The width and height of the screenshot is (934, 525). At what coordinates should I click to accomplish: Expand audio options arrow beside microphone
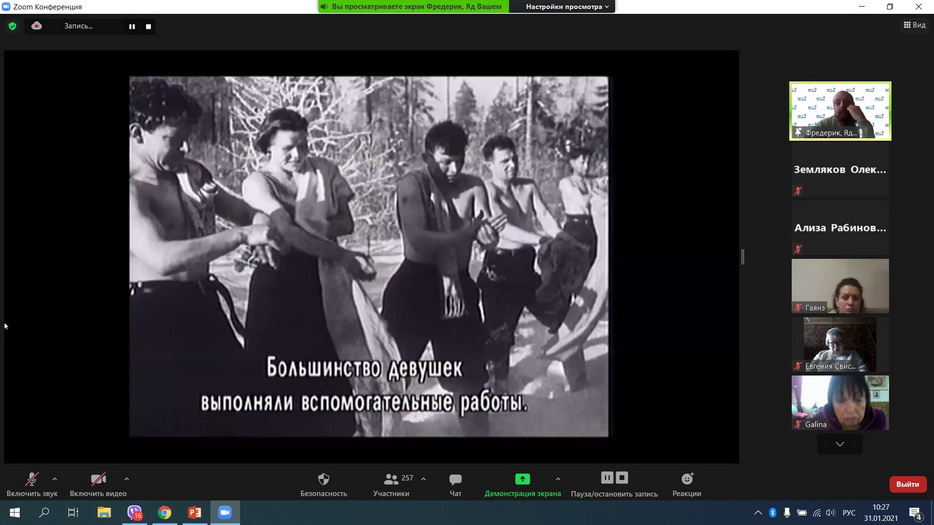tap(54, 479)
